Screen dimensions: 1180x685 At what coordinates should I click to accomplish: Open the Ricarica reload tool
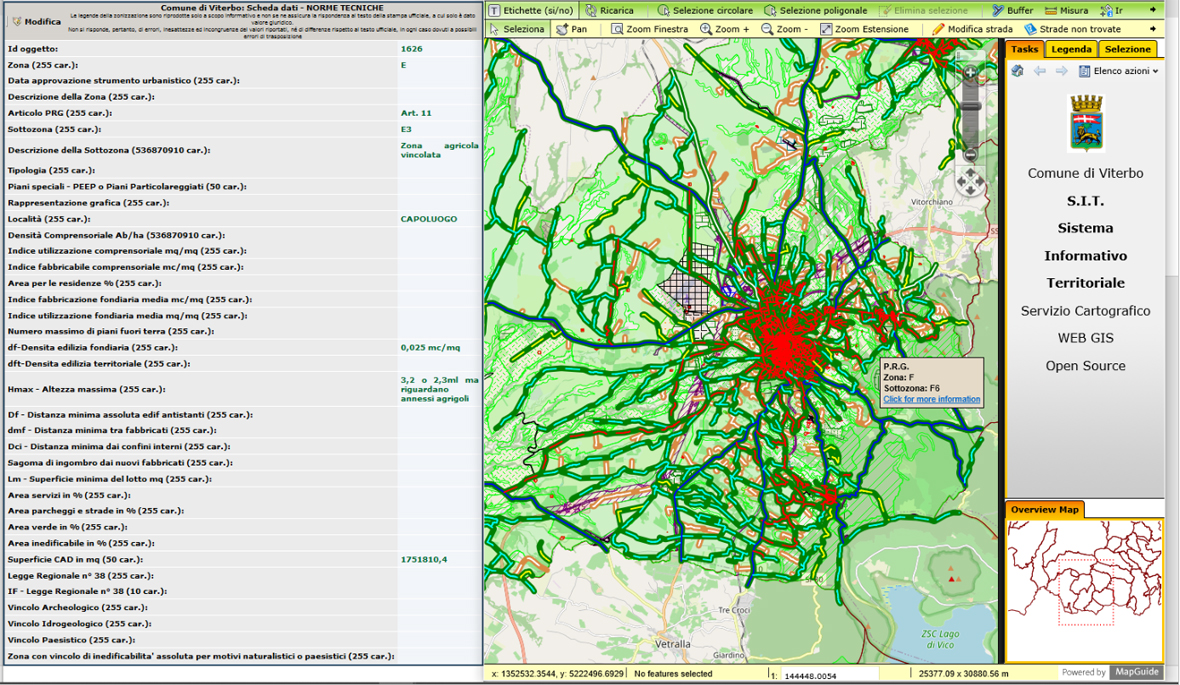coord(610,11)
